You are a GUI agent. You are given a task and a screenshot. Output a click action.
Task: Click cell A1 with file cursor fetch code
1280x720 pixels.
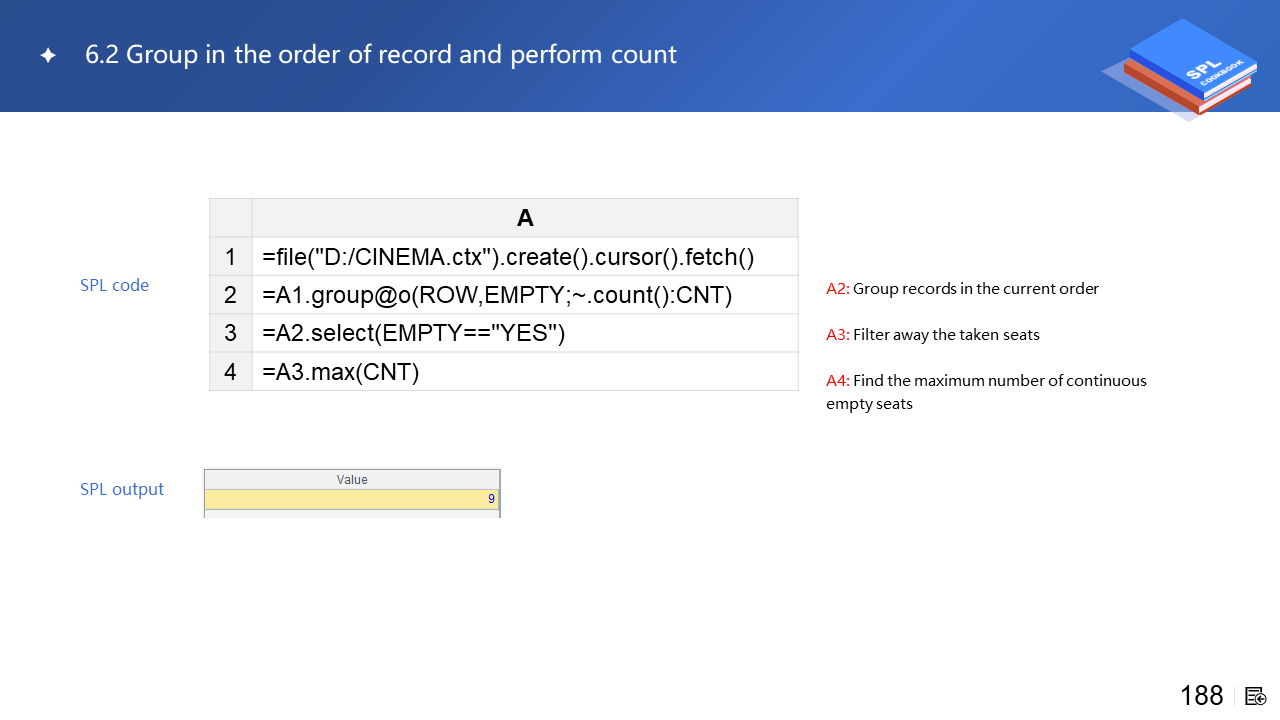point(508,257)
